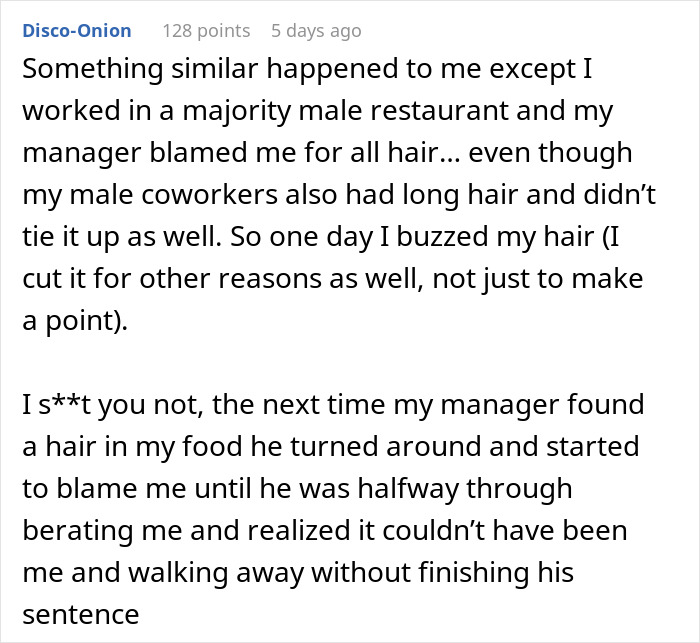Click the line starting 'my male coworkers also'

[339, 195]
